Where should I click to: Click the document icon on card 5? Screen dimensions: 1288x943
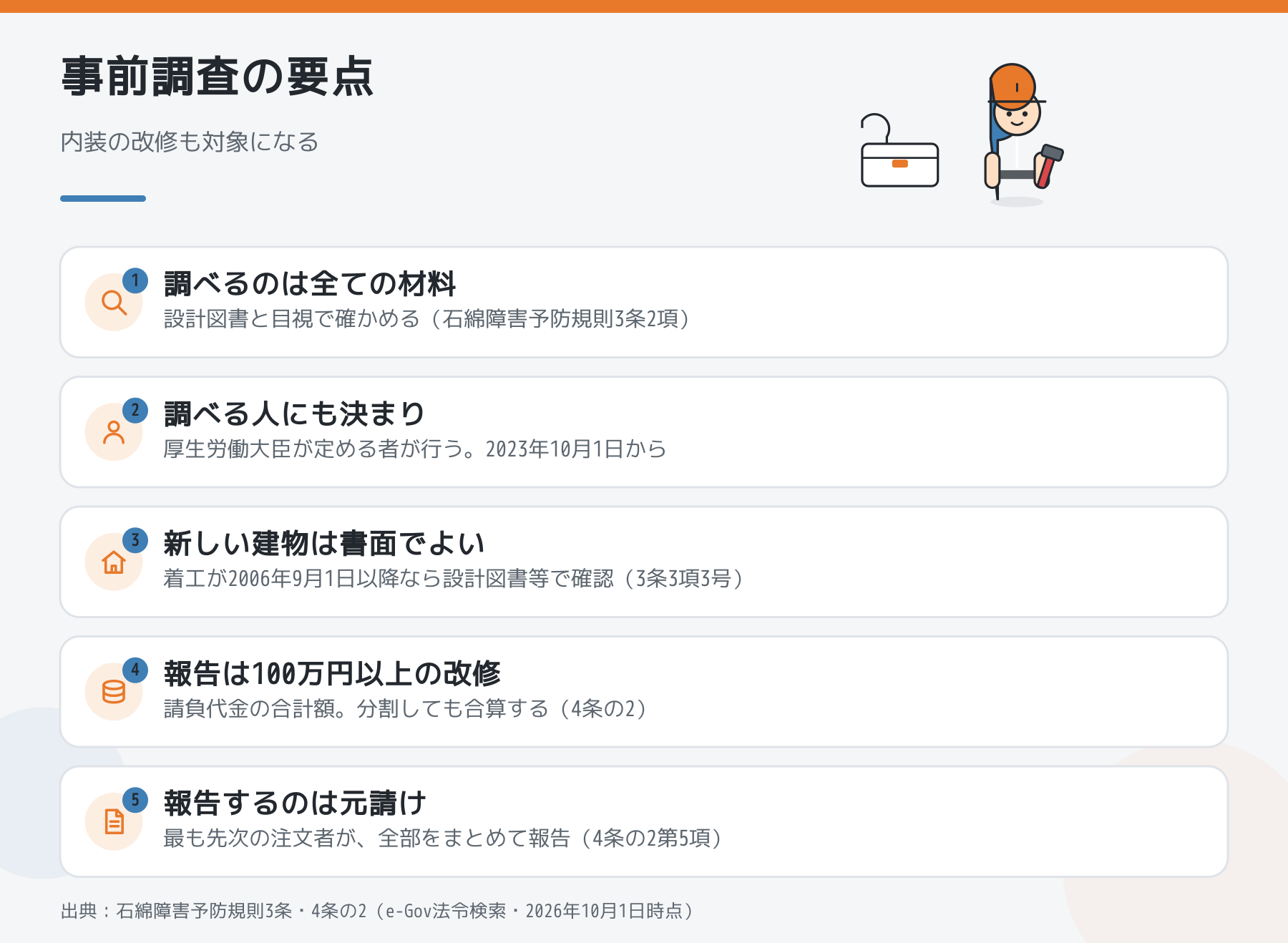point(114,821)
